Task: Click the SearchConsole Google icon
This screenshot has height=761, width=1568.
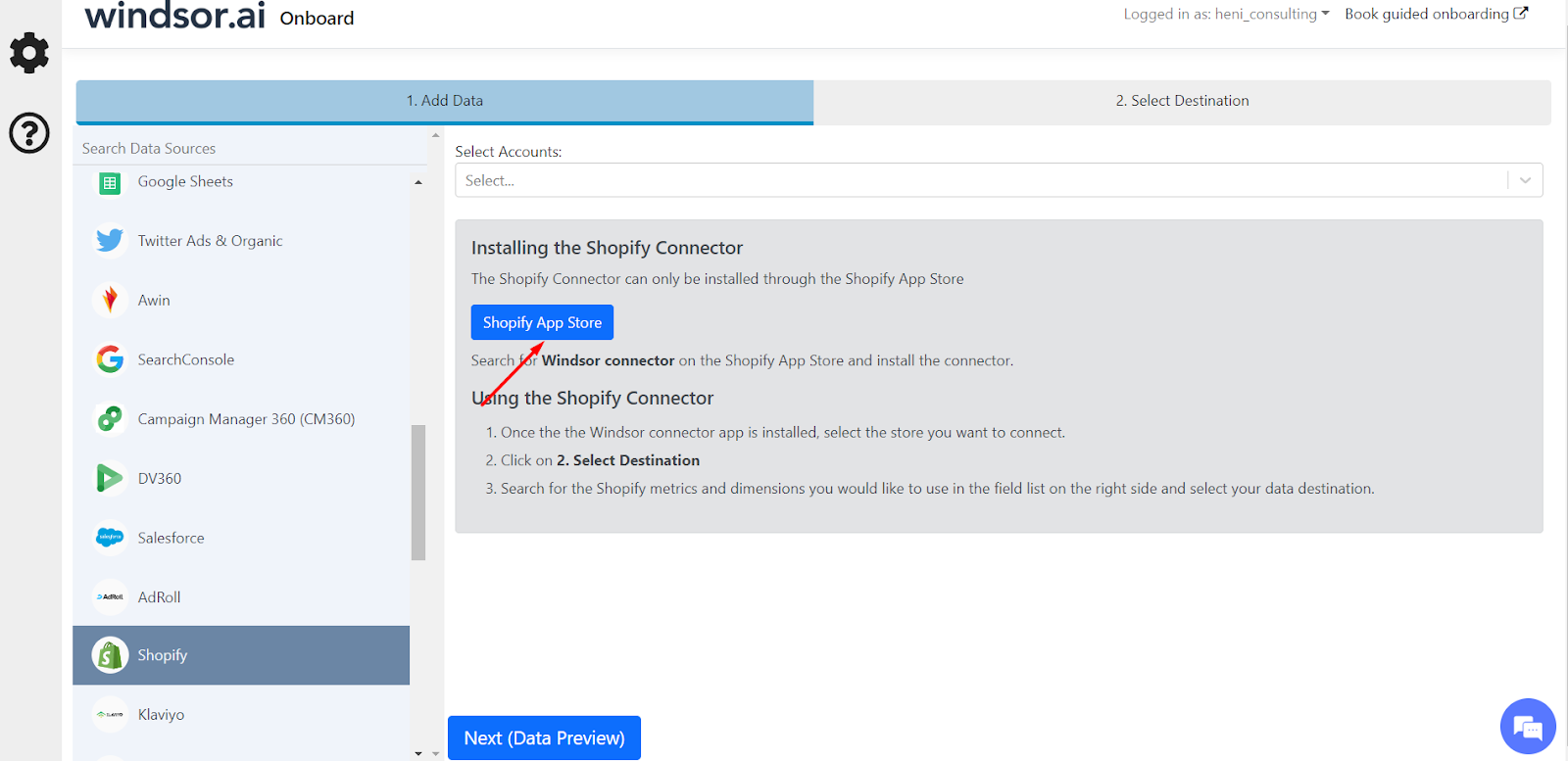Action: pos(110,359)
